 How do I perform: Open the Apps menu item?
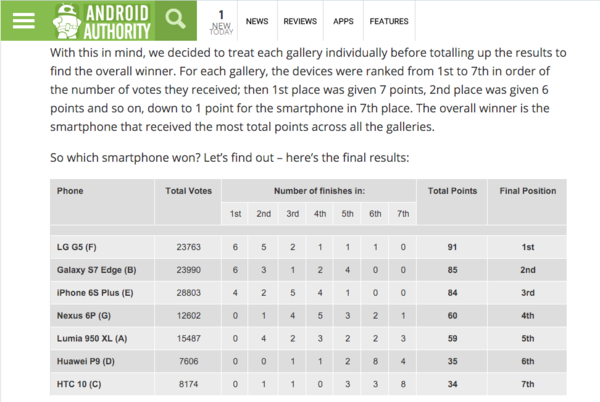tap(343, 21)
